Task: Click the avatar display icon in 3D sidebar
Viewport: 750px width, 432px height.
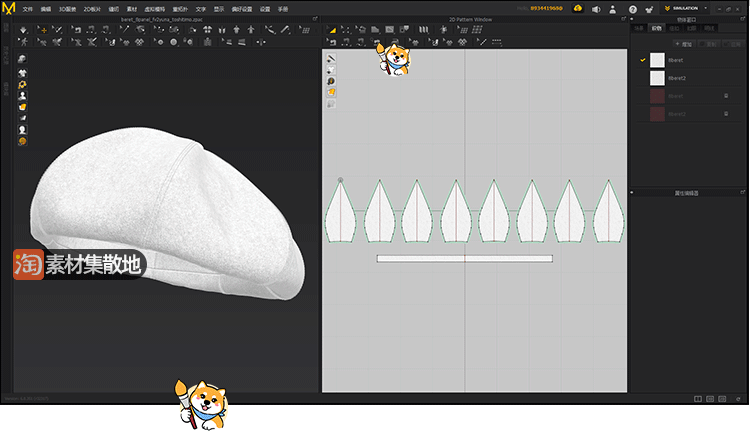Action: point(22,96)
